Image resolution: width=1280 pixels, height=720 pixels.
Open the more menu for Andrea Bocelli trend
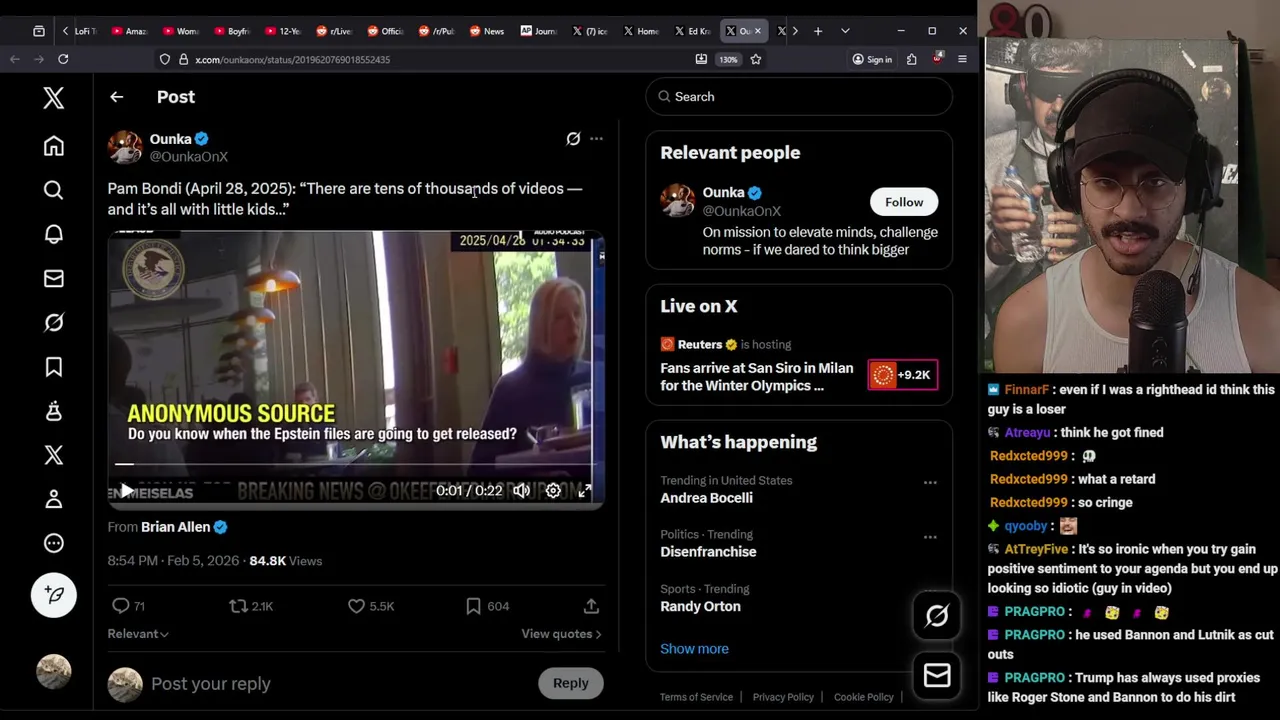tap(930, 483)
